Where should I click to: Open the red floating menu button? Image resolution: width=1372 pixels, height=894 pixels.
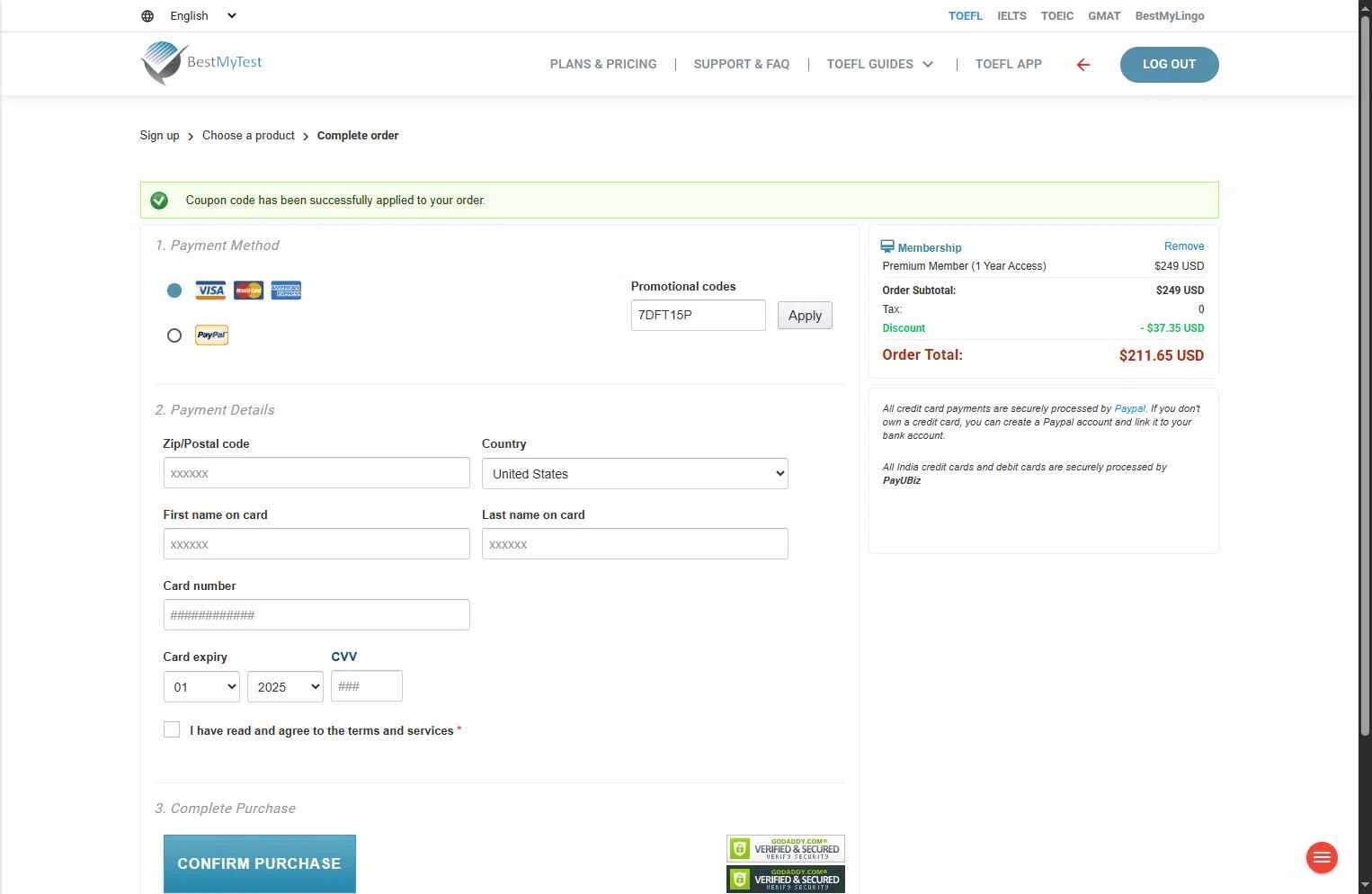click(x=1322, y=858)
